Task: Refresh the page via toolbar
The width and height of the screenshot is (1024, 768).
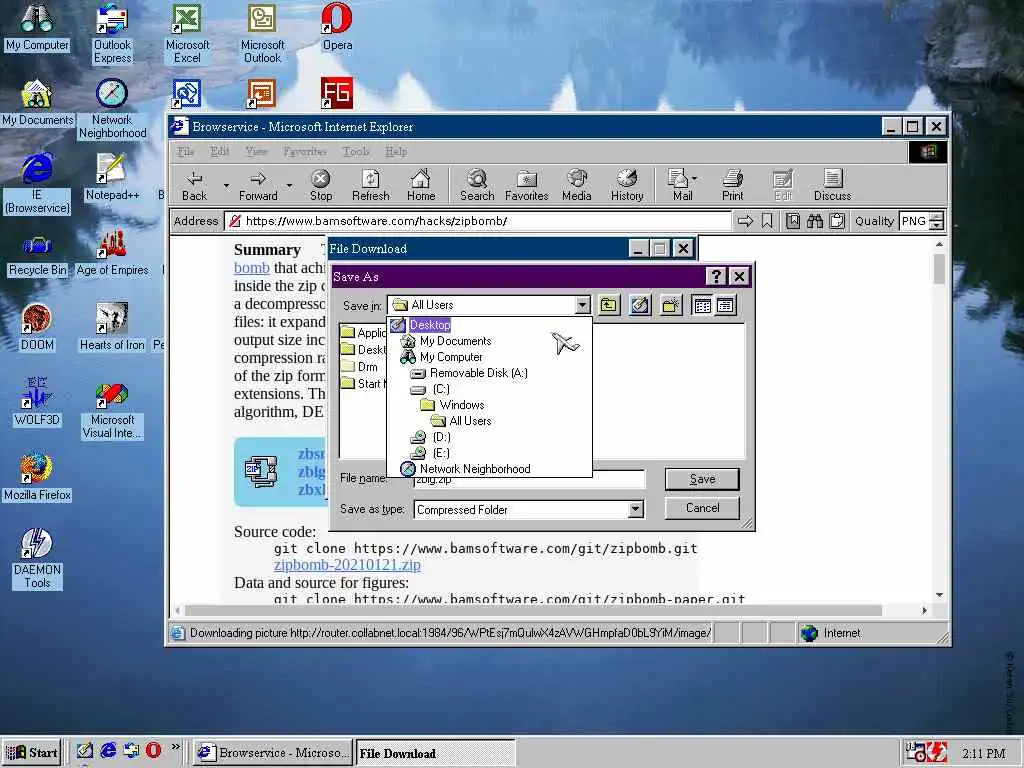Action: pos(370,185)
